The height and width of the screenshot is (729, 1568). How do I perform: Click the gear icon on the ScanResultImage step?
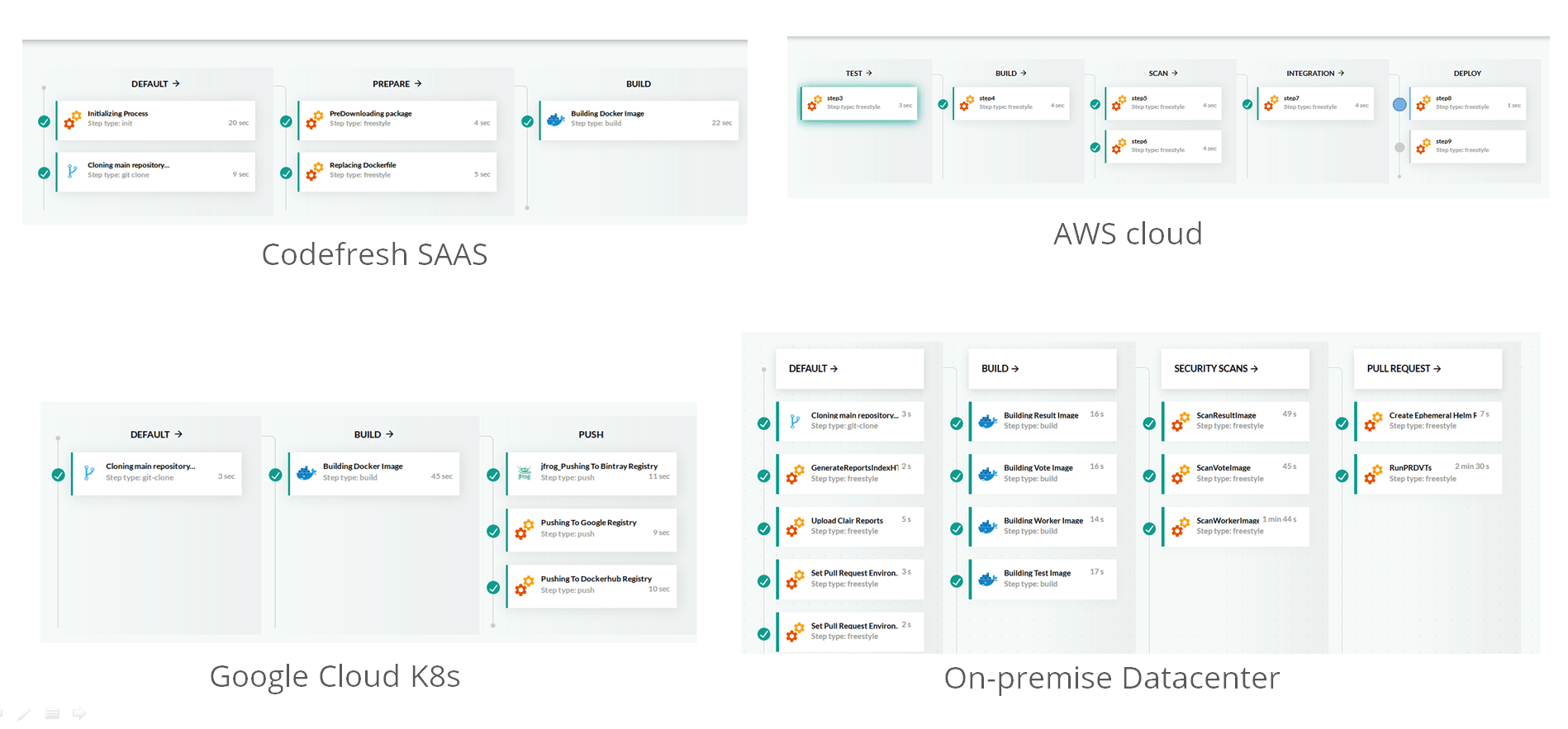(1180, 422)
